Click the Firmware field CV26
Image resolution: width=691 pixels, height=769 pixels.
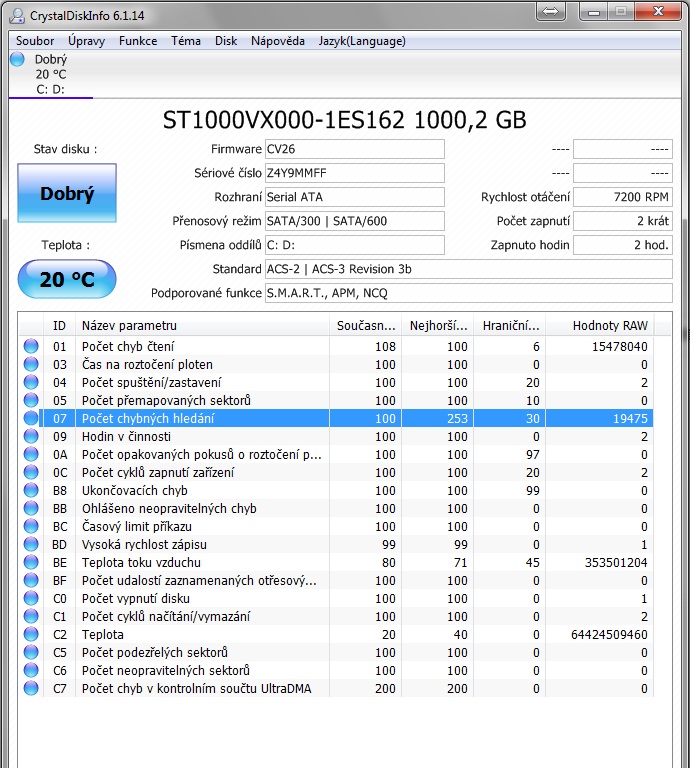[x=355, y=149]
